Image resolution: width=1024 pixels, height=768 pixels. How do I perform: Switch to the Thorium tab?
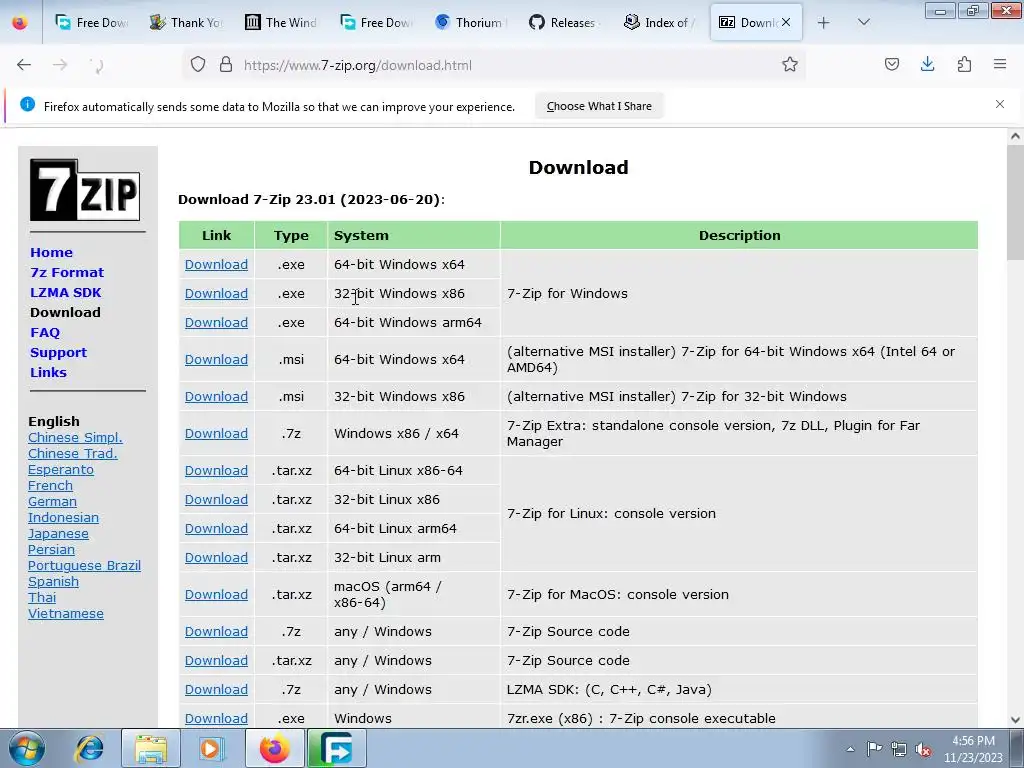(x=471, y=23)
